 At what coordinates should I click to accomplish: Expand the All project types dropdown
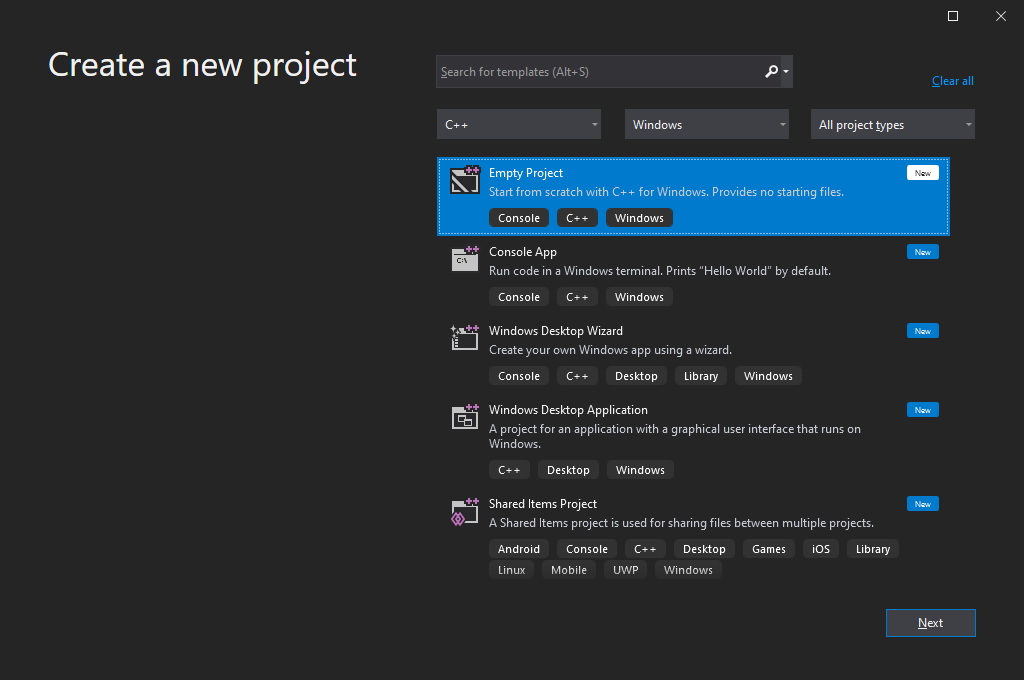click(x=892, y=125)
